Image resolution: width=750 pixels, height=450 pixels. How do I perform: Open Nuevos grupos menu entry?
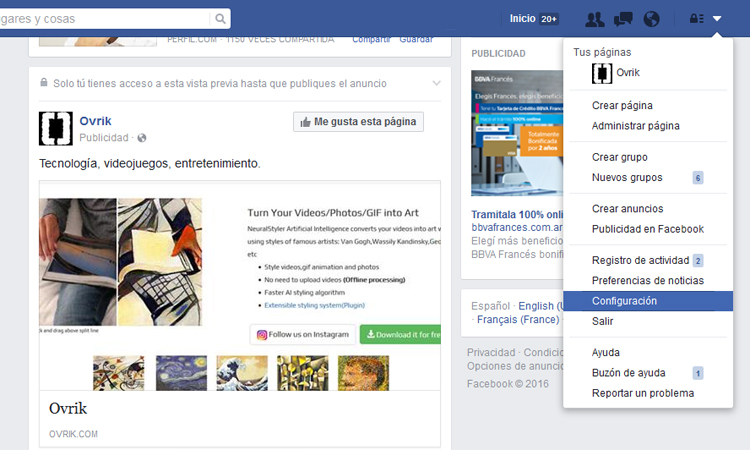coord(627,177)
